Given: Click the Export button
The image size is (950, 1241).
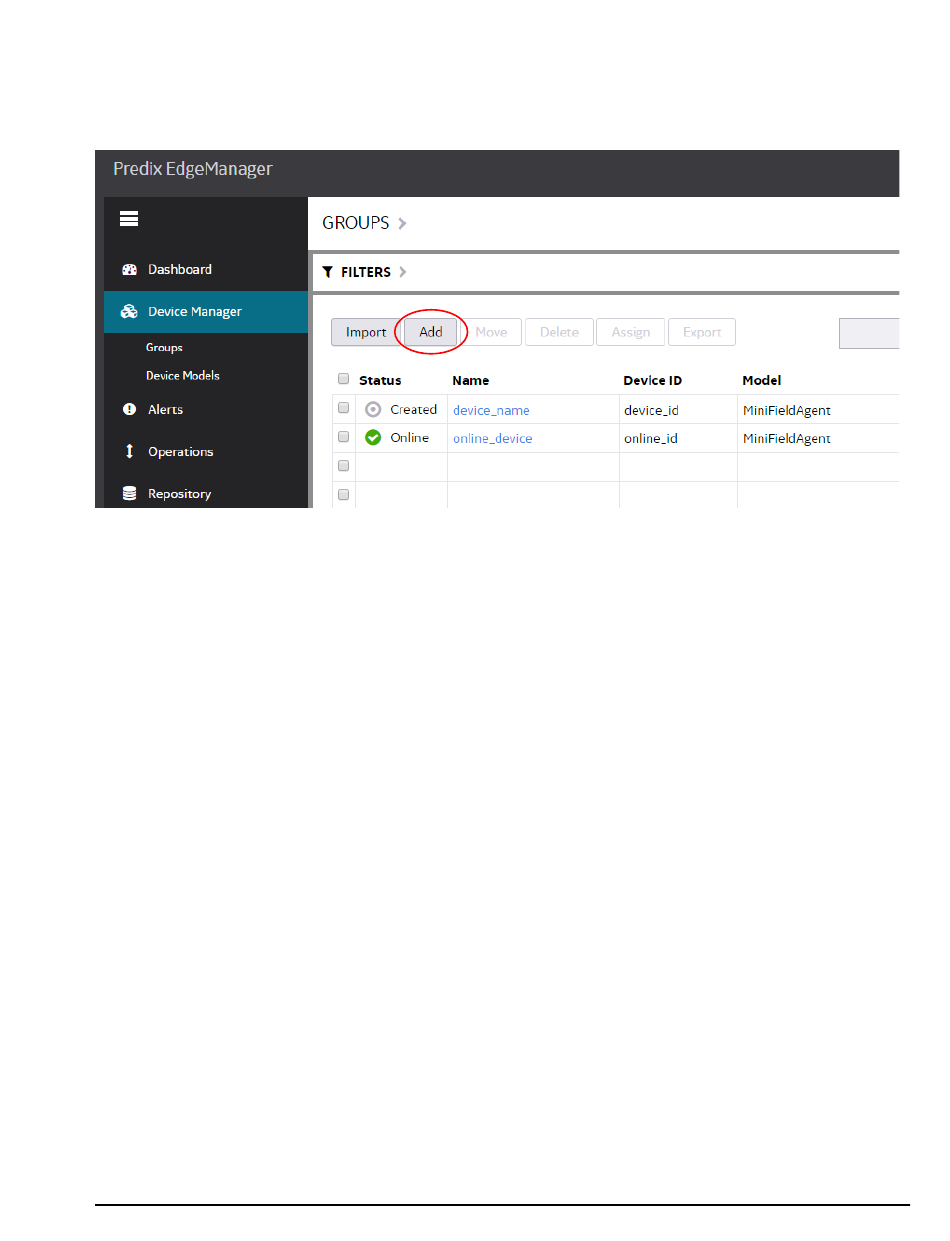Looking at the screenshot, I should point(702,332).
